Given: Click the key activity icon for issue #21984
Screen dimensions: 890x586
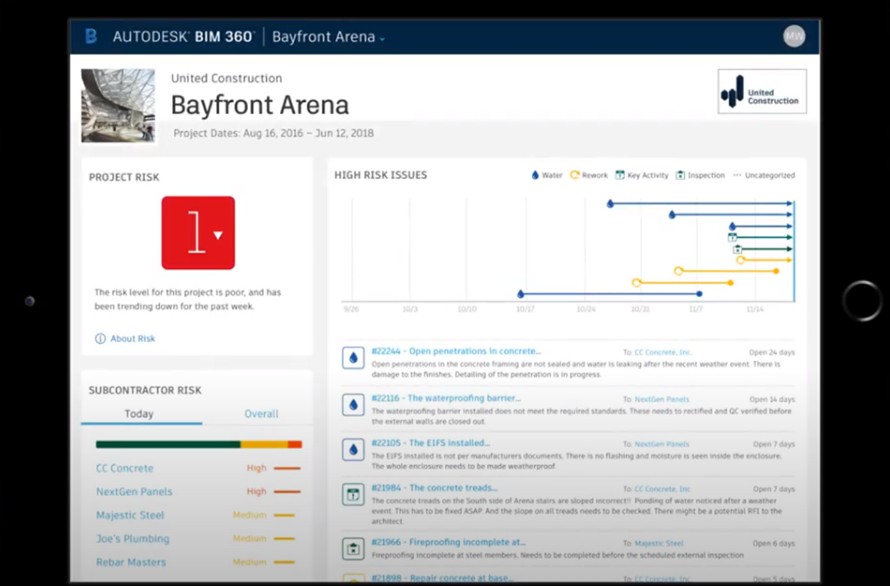Looking at the screenshot, I should (x=353, y=495).
